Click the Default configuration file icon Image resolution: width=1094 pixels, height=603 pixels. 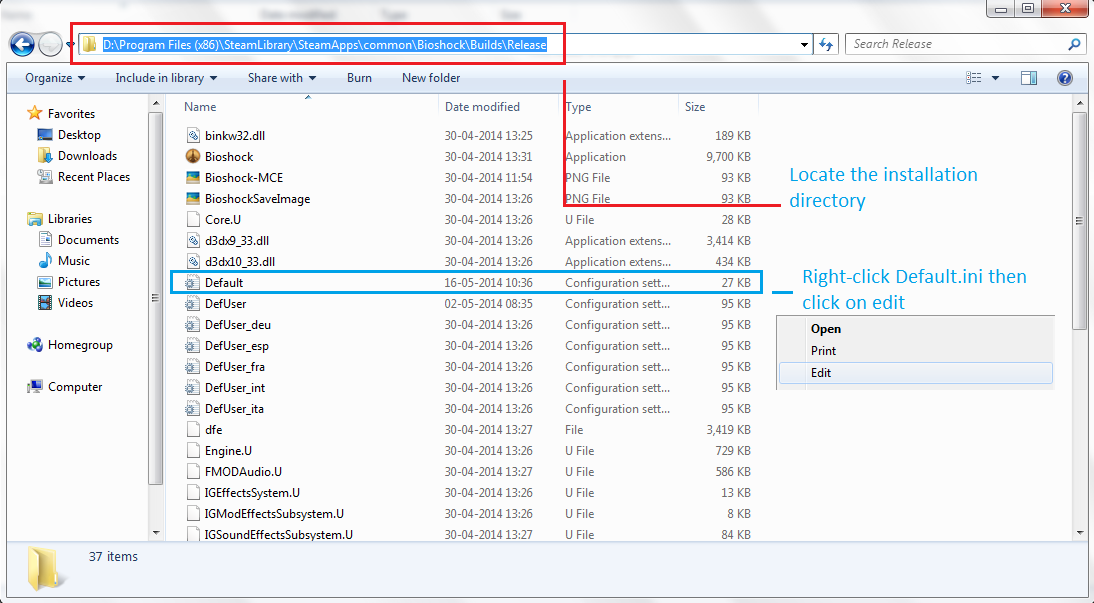[193, 283]
